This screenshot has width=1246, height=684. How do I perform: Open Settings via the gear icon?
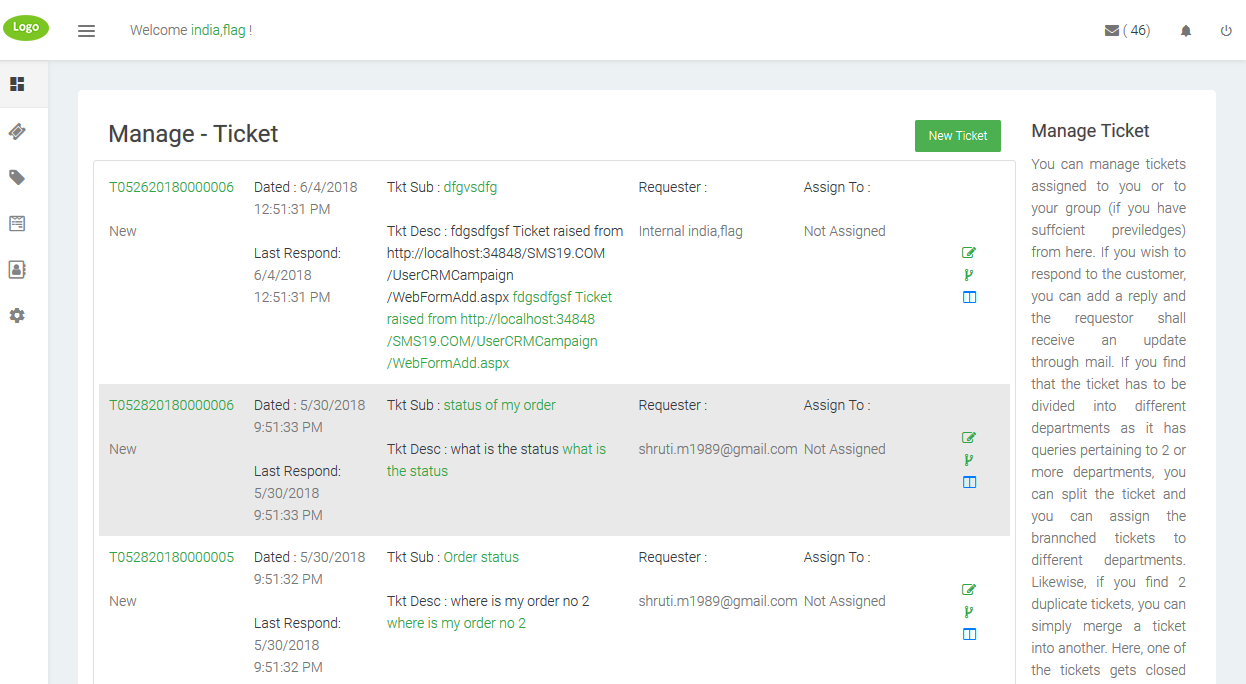[x=16, y=315]
